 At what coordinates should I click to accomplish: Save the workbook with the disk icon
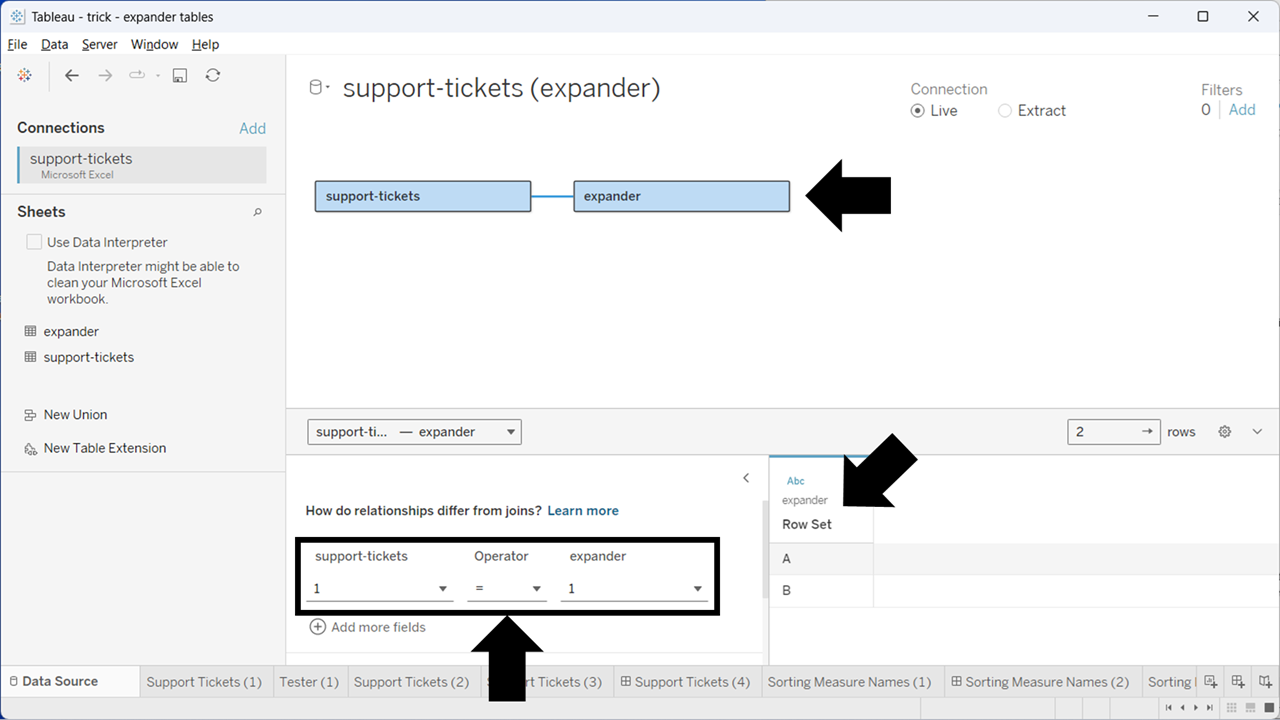point(180,76)
